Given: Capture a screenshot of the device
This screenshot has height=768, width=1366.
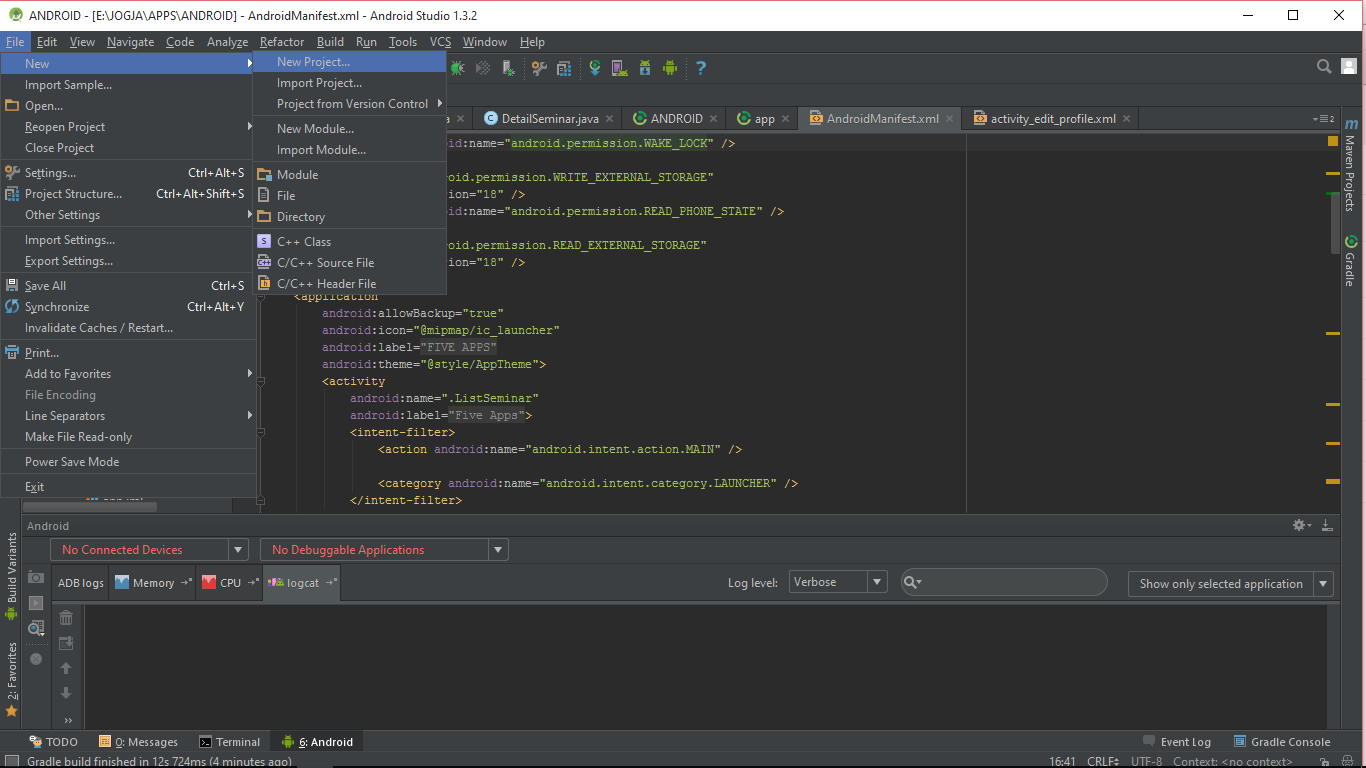Looking at the screenshot, I should click(38, 578).
